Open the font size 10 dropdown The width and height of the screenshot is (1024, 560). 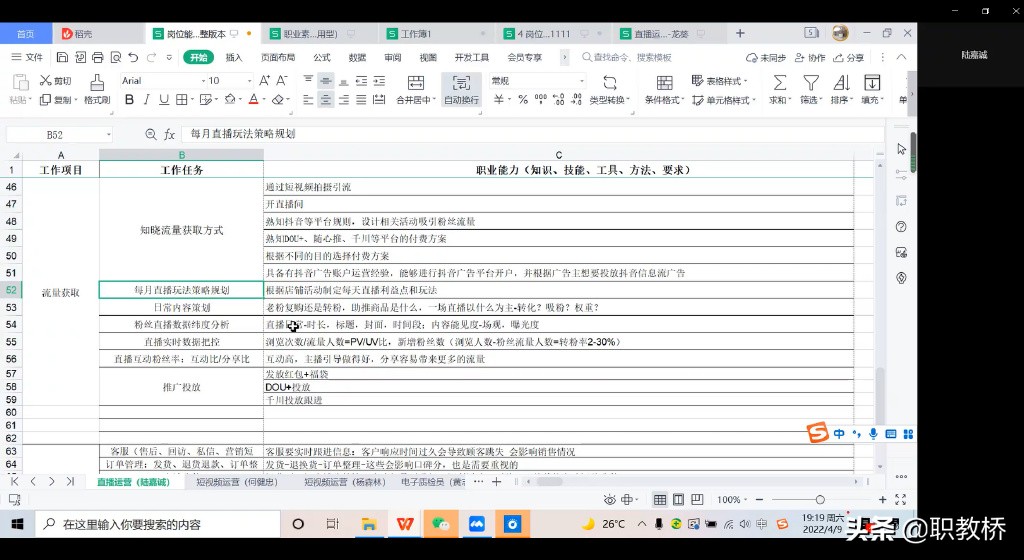tap(249, 81)
